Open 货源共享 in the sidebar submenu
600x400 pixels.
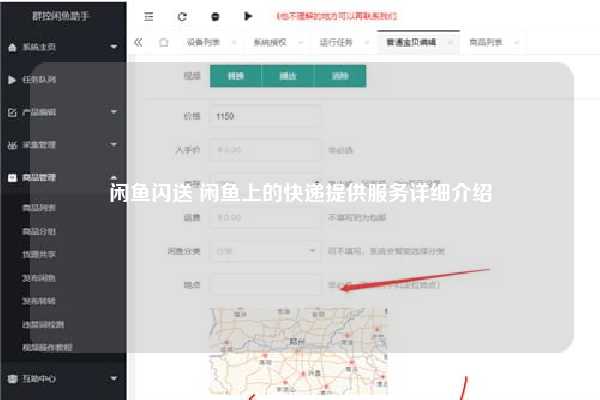(x=39, y=255)
